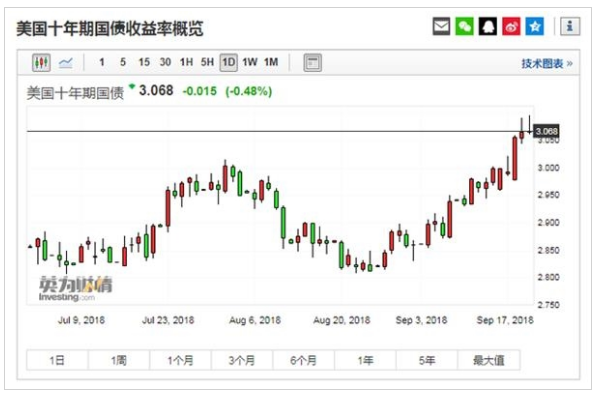Image resolution: width=599 pixels, height=396 pixels.
Task: Select the 1周 range button
Action: point(118,360)
